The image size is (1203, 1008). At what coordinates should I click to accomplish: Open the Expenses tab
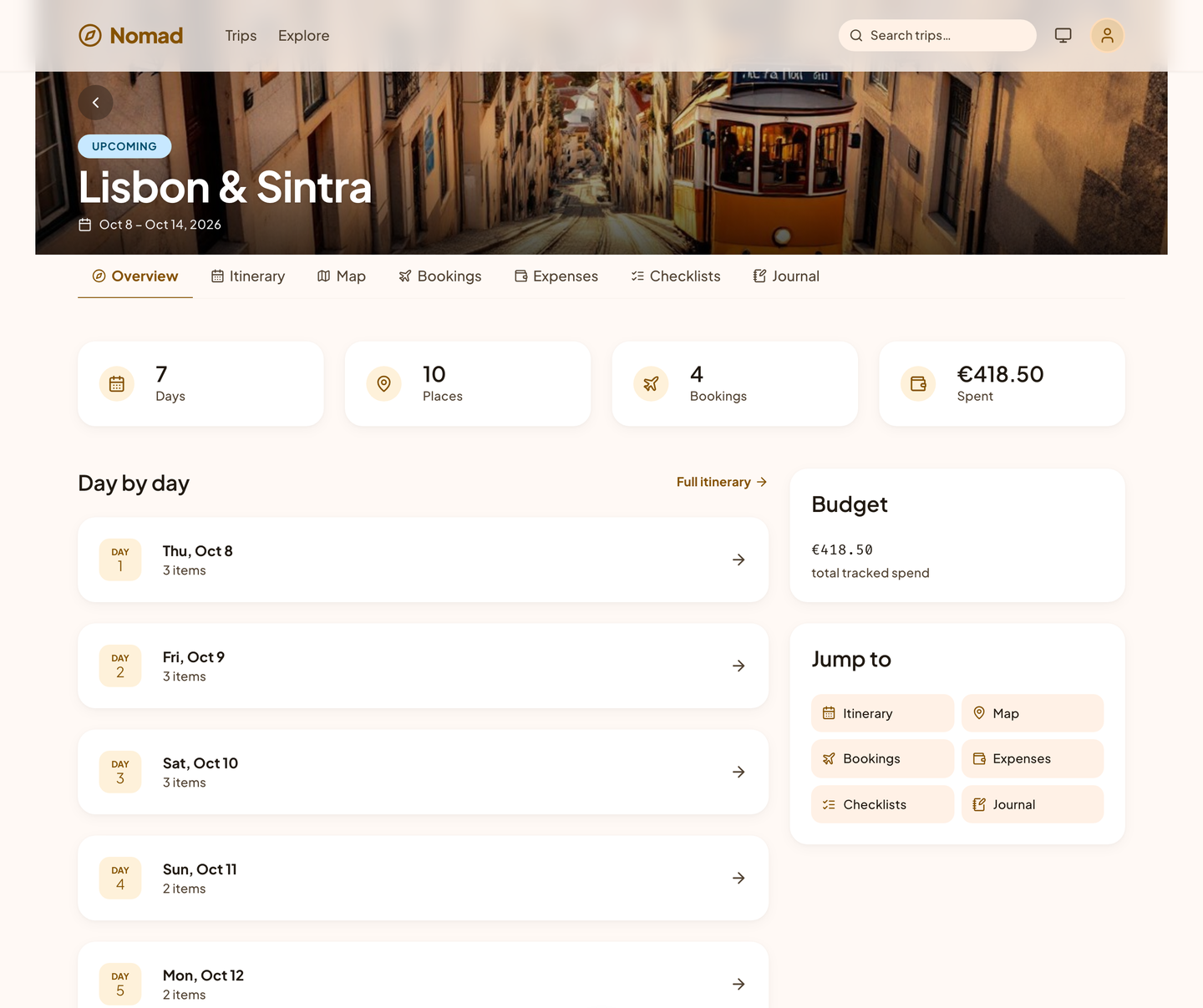[556, 276]
